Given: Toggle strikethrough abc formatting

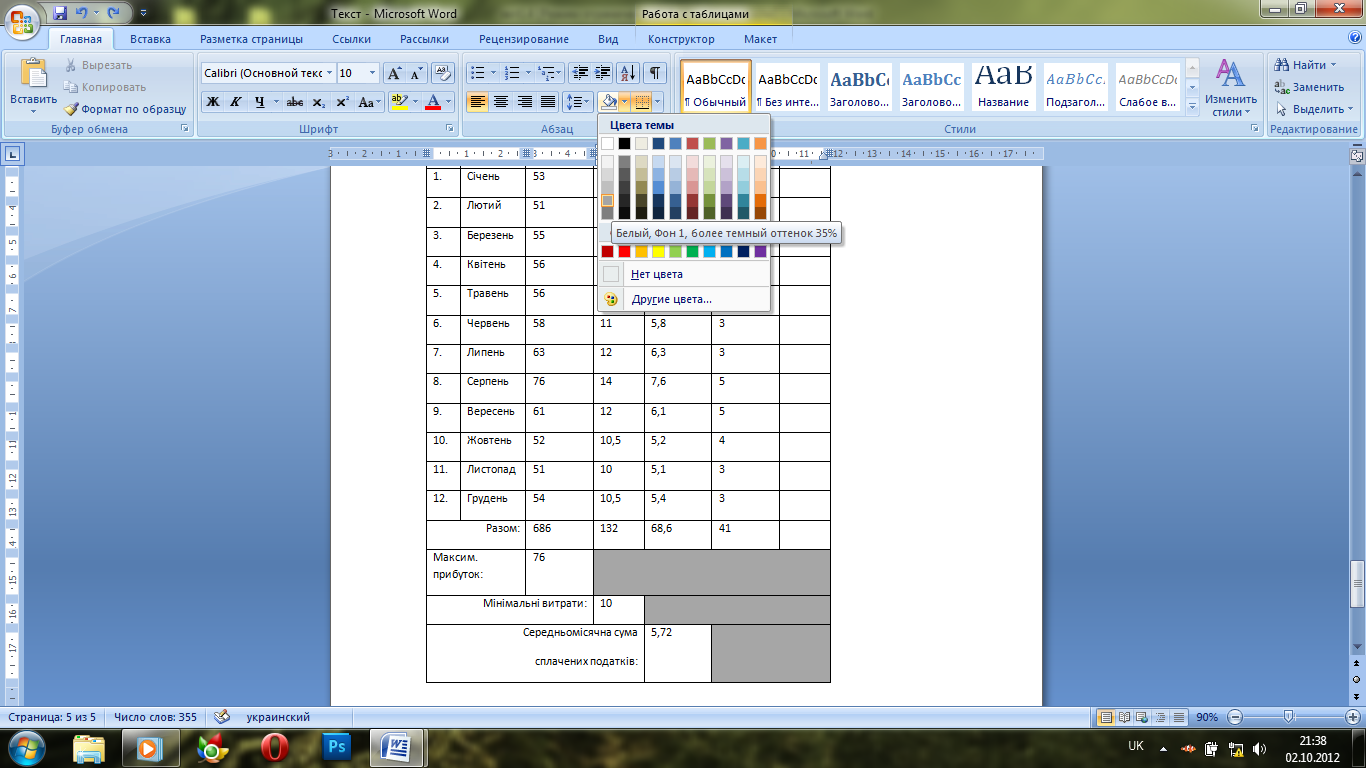Looking at the screenshot, I should (295, 102).
